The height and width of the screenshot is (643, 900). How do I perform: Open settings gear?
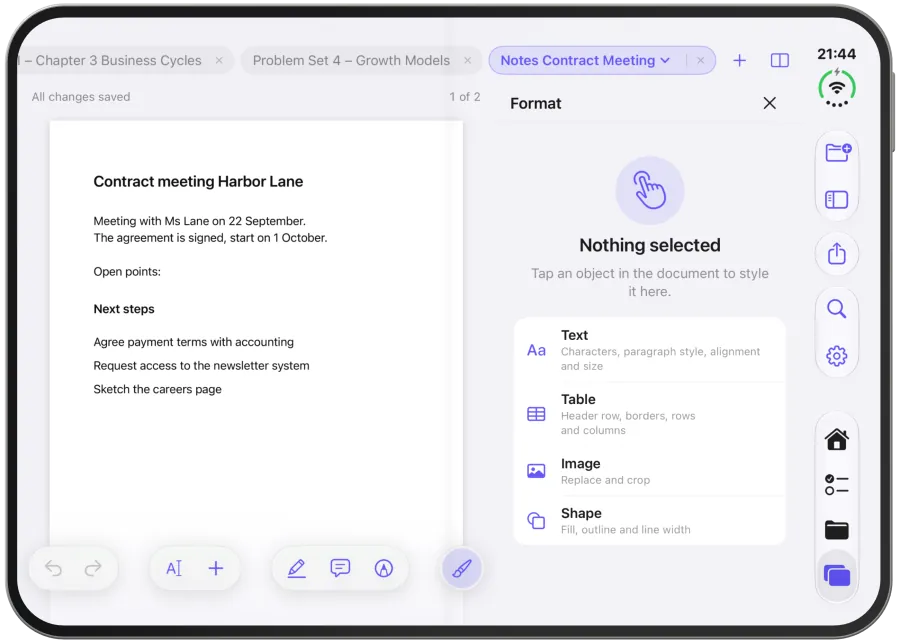point(837,356)
